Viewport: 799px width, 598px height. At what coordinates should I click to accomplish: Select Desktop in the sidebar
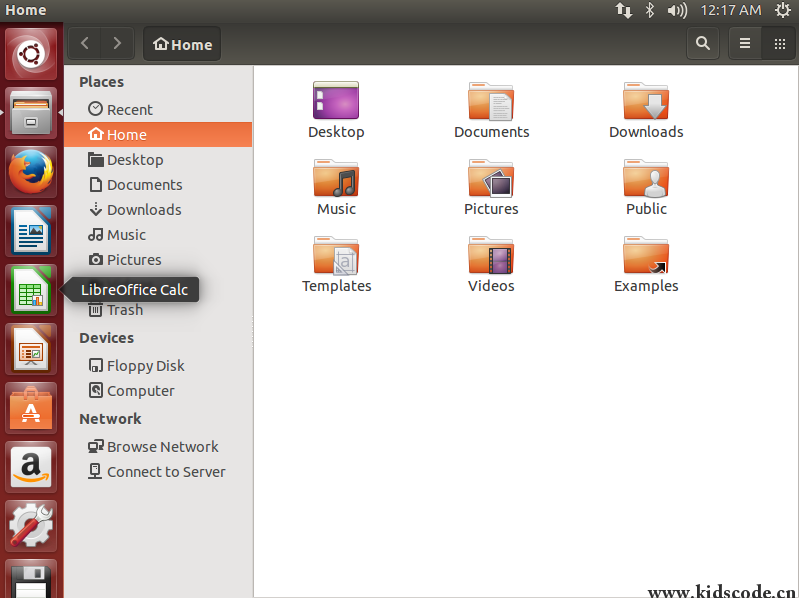158,159
